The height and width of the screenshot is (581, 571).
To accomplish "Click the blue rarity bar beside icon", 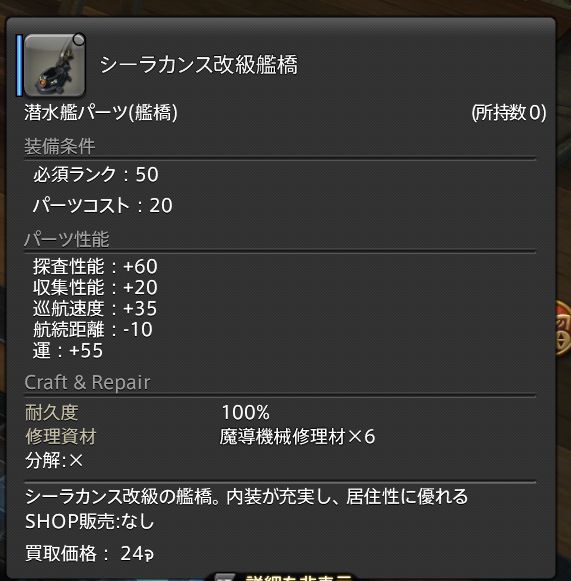I will (x=19, y=65).
